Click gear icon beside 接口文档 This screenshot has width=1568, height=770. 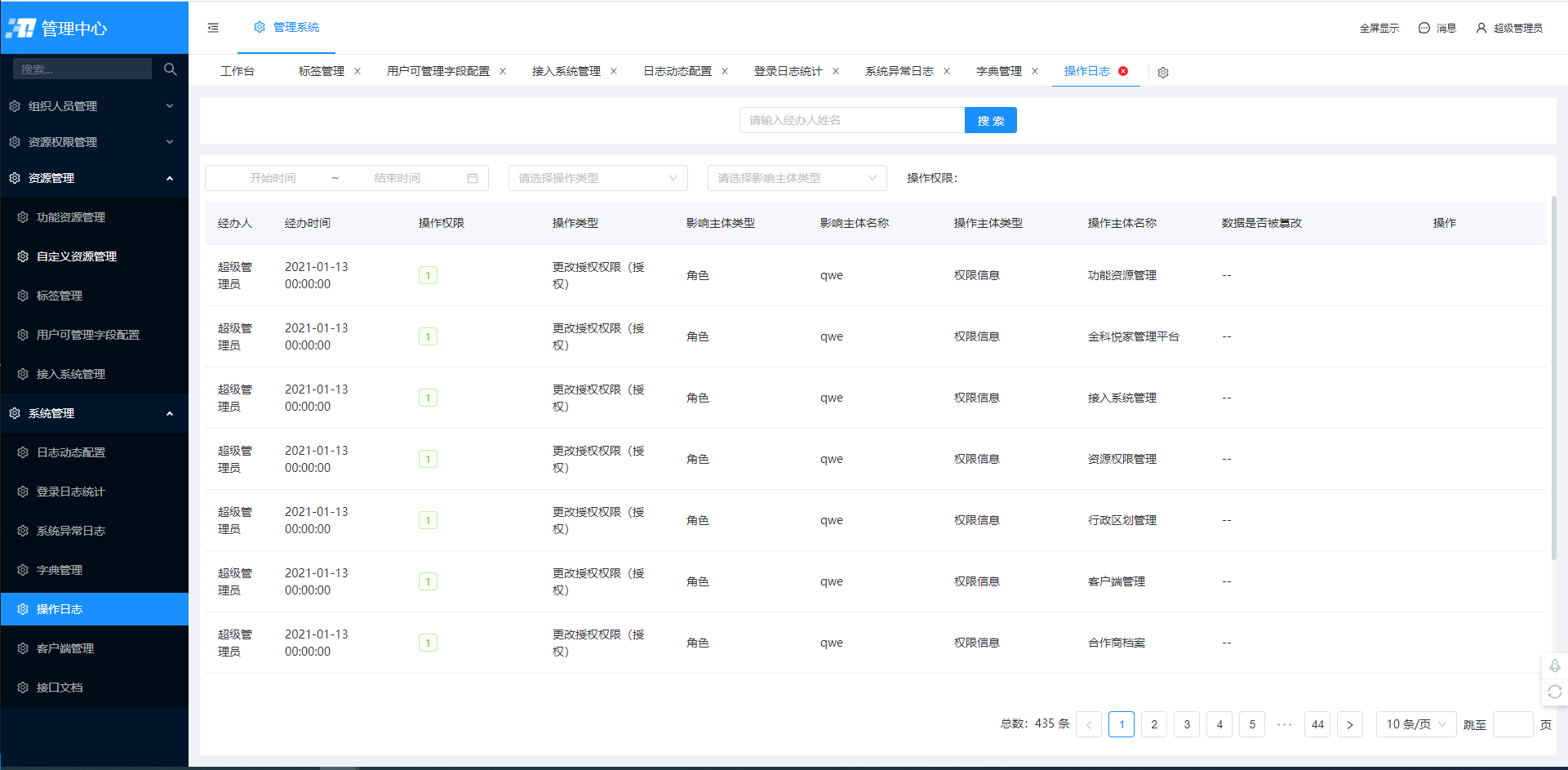pos(23,688)
